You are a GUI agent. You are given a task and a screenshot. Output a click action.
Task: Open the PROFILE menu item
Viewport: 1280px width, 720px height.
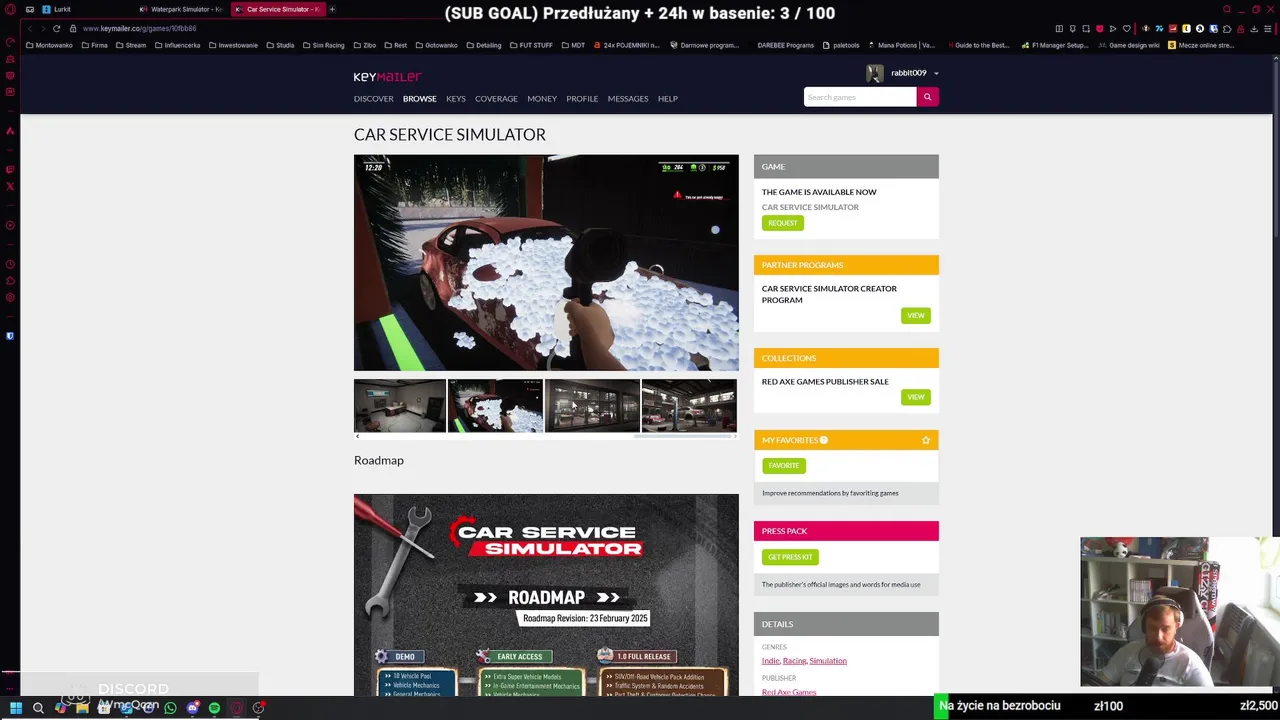[582, 99]
